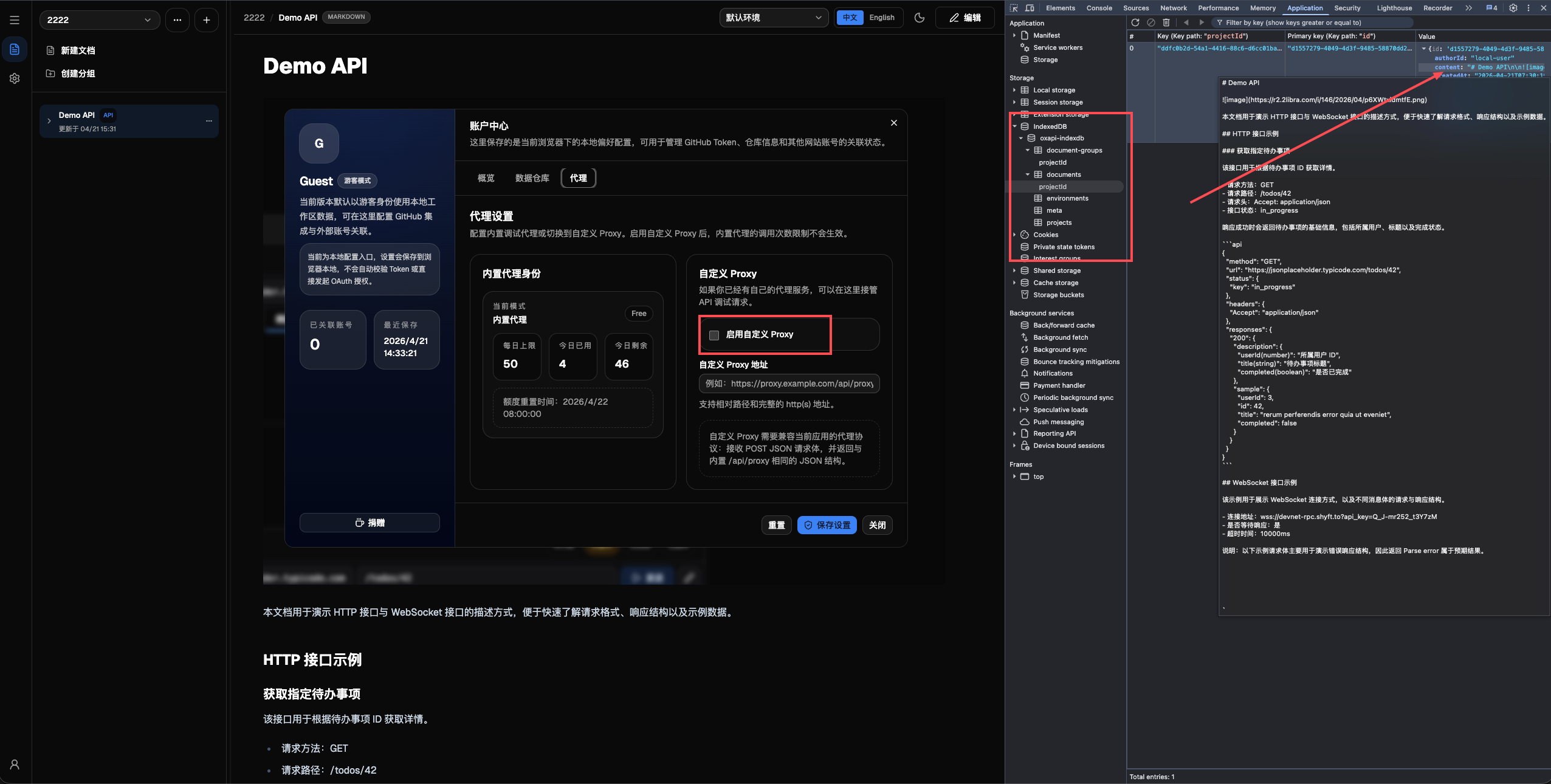1551x784 pixels.
Task: Clear object store icon in IndexedDB toolbar
Action: [x=1151, y=22]
